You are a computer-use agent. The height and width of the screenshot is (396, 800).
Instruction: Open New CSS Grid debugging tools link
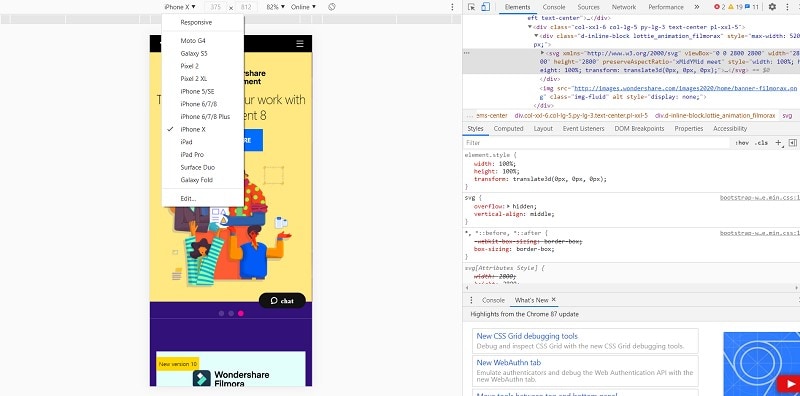pos(527,336)
